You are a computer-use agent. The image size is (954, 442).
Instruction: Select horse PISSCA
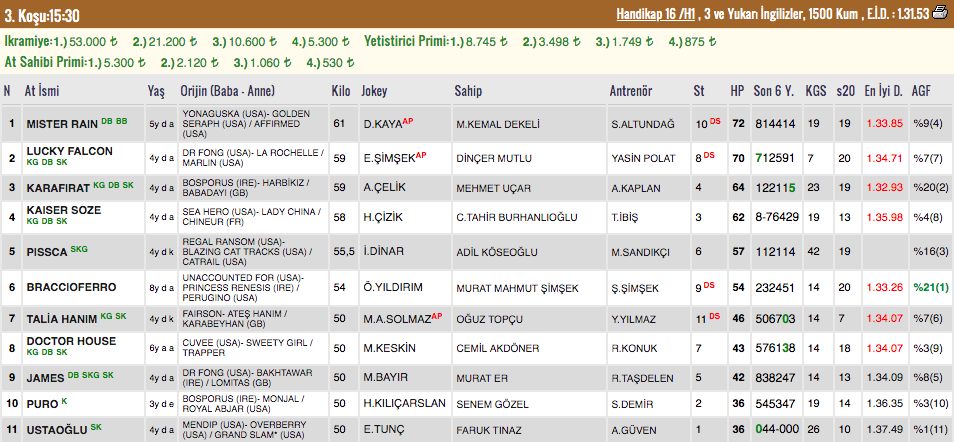click(47, 253)
